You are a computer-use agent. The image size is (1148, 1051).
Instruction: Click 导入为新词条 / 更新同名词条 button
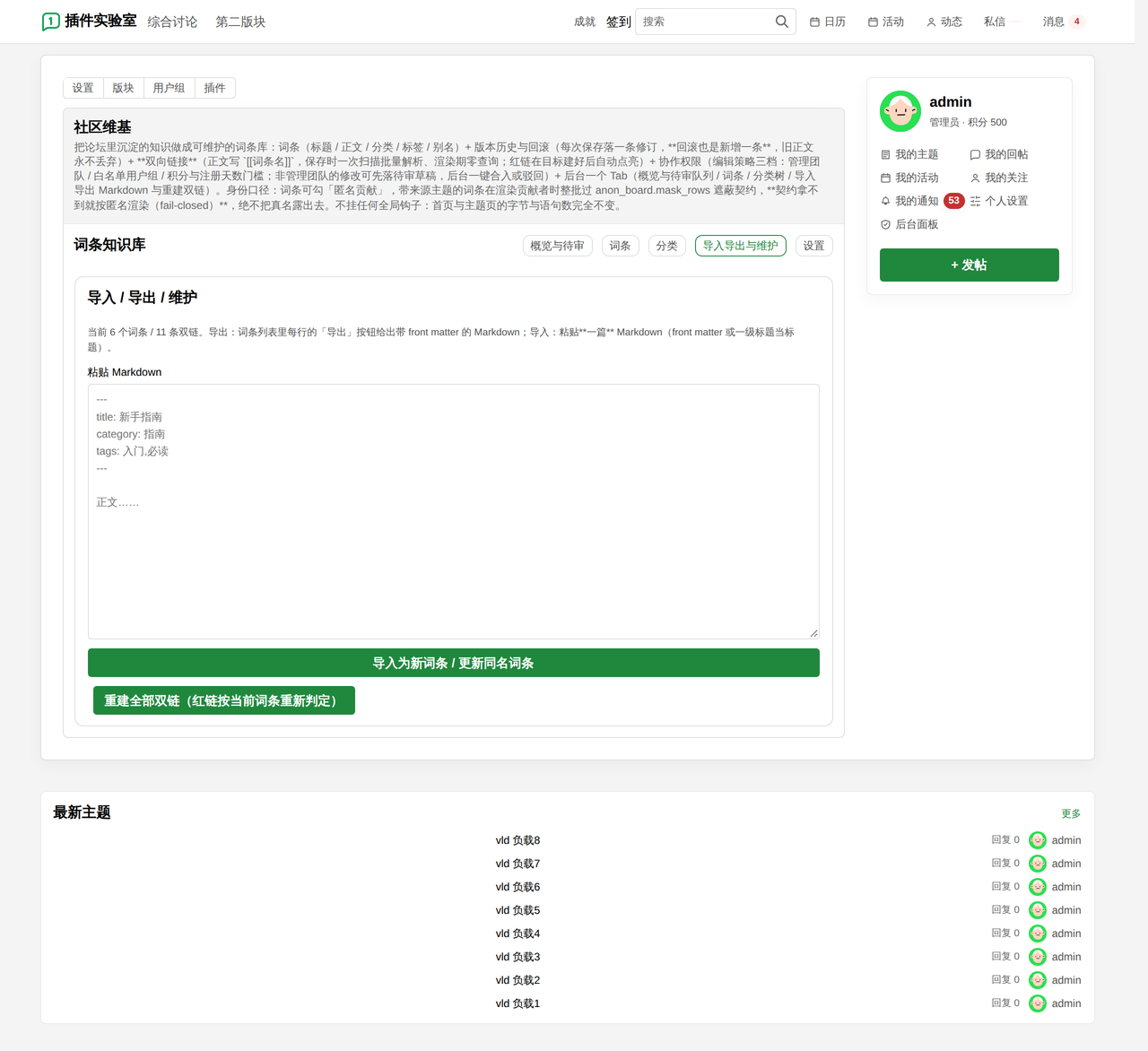(x=454, y=663)
